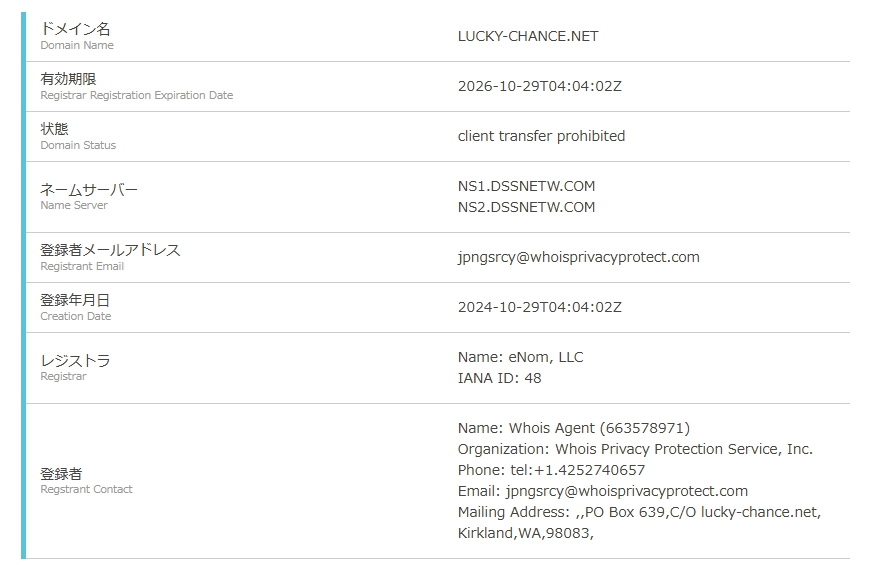
Task: Click the registrant email address in the 登録者メールアドレス row
Action: (x=578, y=257)
